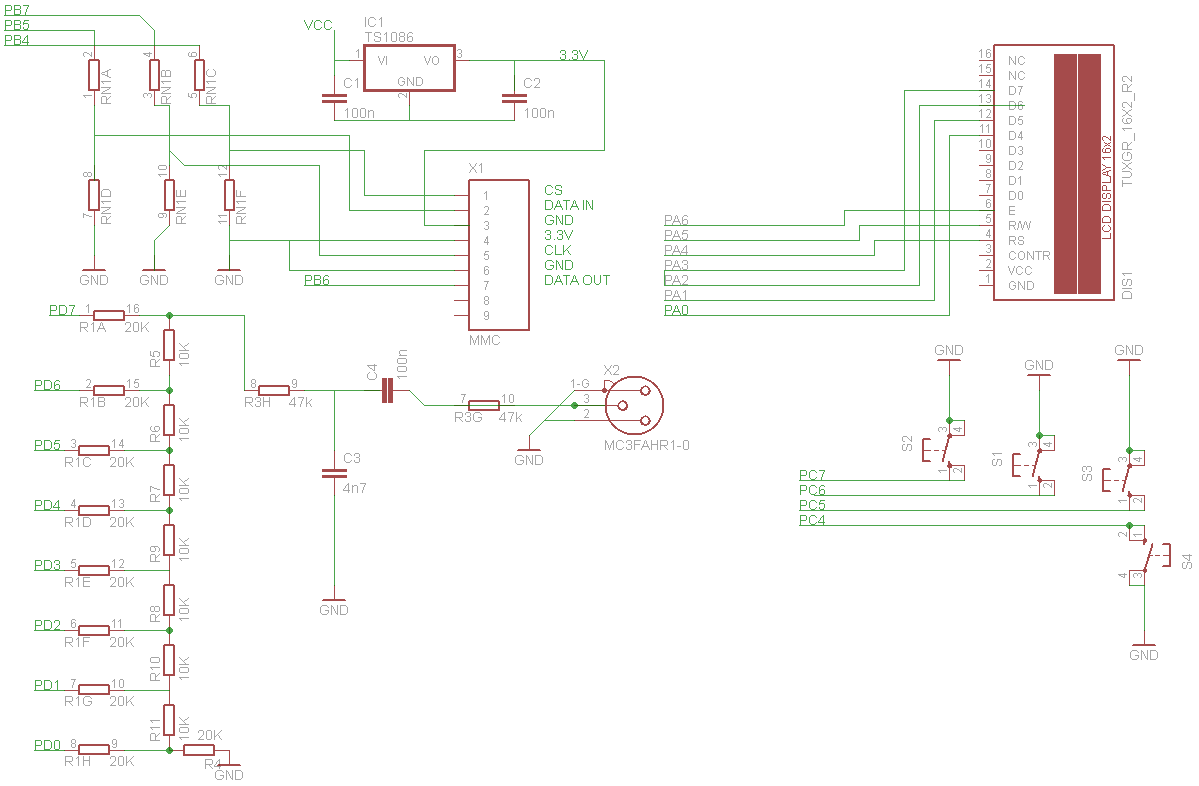The height and width of the screenshot is (786, 1199).
Task: Select resistor R3H 47k symbol
Action: 273,390
